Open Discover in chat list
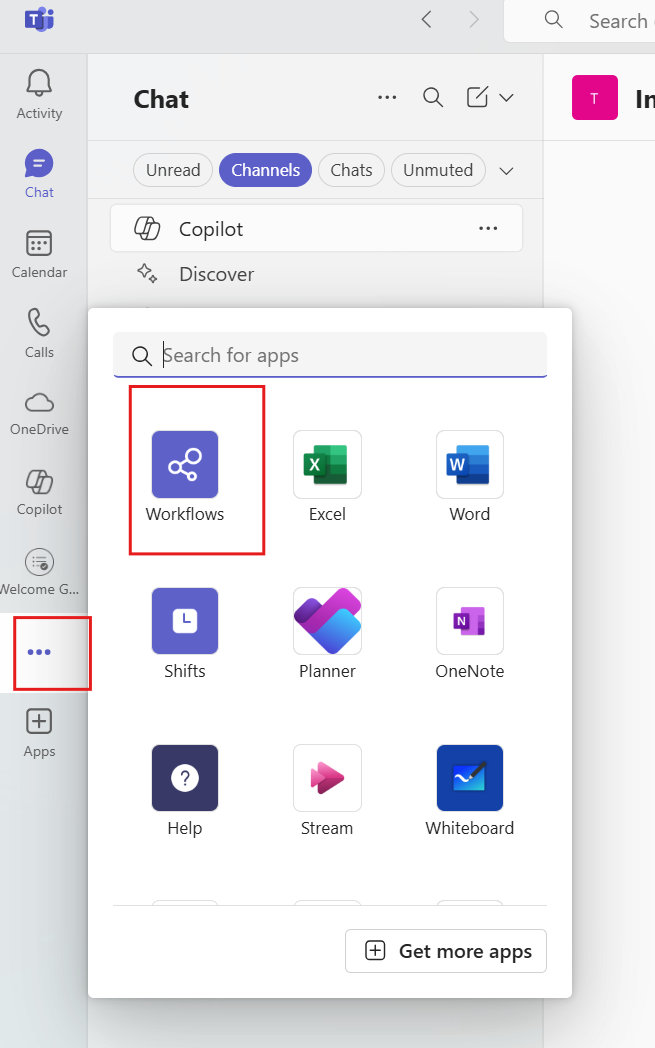Screen dimensions: 655x1048 pyautogui.click(x=316, y=274)
